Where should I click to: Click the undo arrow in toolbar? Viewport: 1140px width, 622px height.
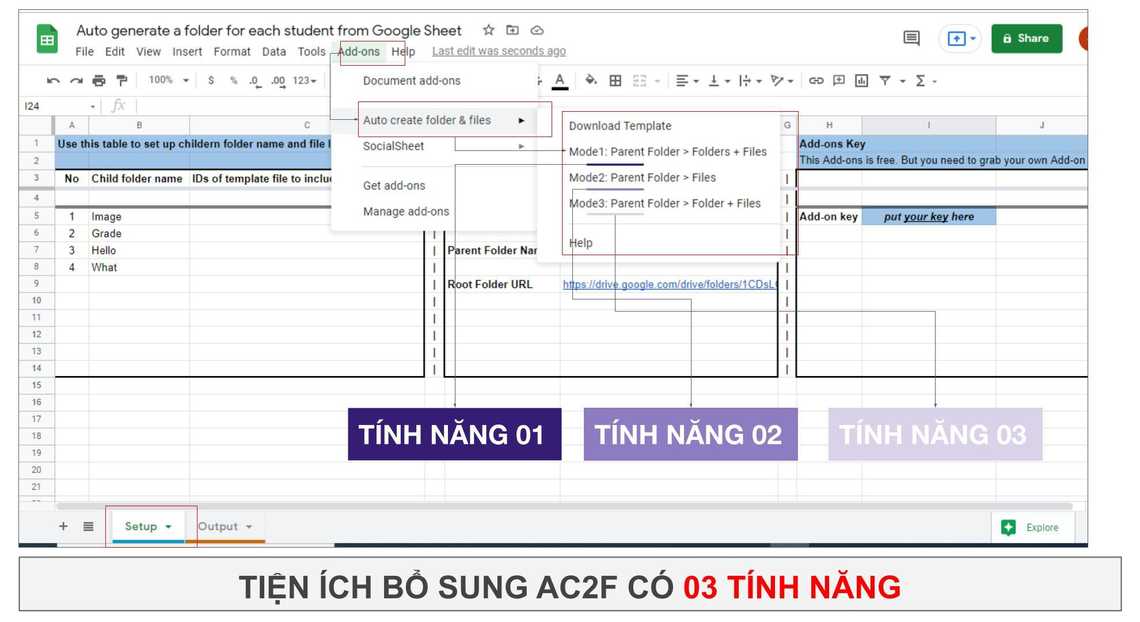[53, 81]
